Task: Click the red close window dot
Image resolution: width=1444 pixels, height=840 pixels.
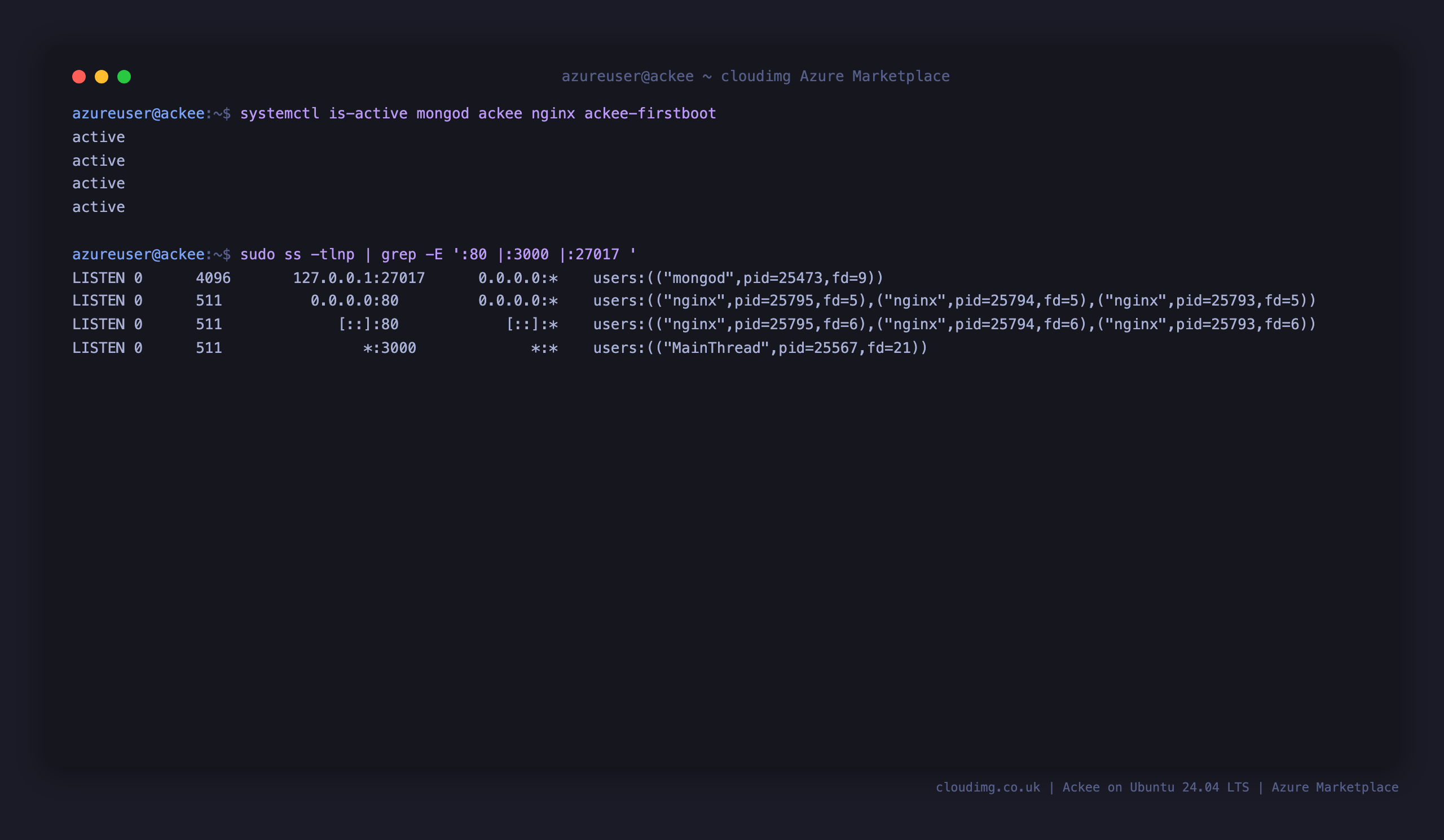Action: tap(79, 77)
